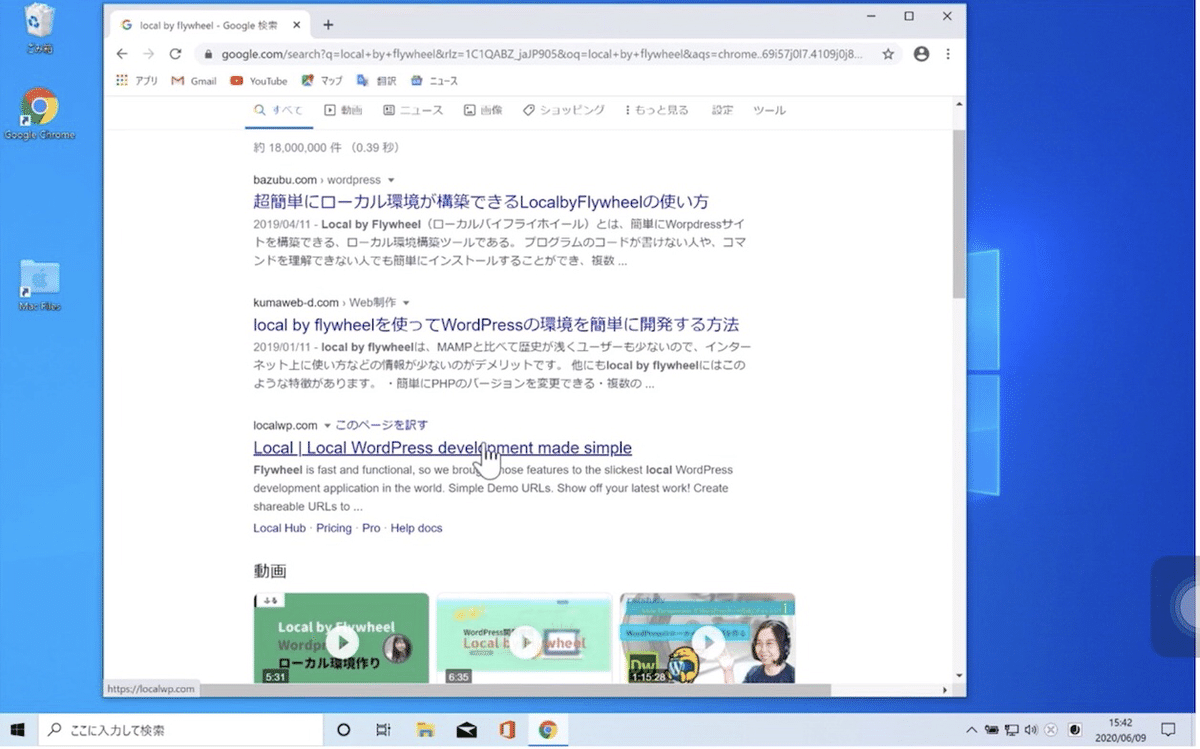Open the ニュース bookmark in bookmarks bar
Image resolution: width=1200 pixels, height=749 pixels.
click(x=434, y=81)
